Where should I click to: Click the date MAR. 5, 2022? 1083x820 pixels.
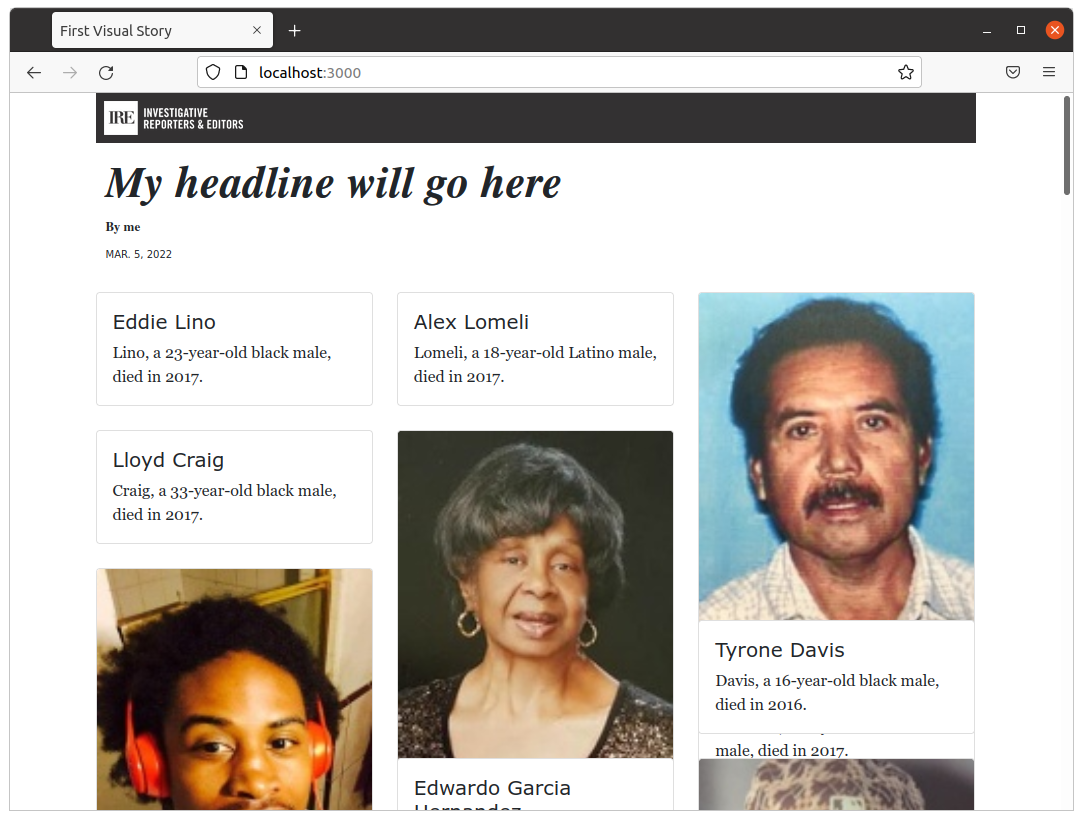pyautogui.click(x=139, y=254)
